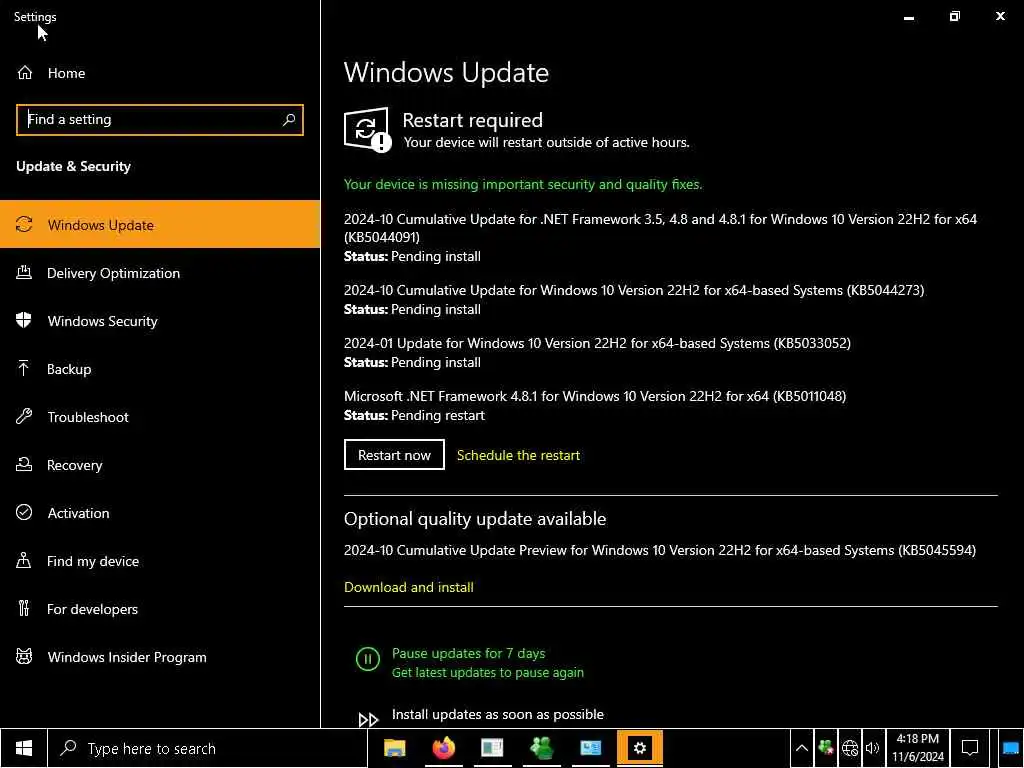Open the volume speaker tray icon
This screenshot has width=1024, height=768.
[x=872, y=748]
